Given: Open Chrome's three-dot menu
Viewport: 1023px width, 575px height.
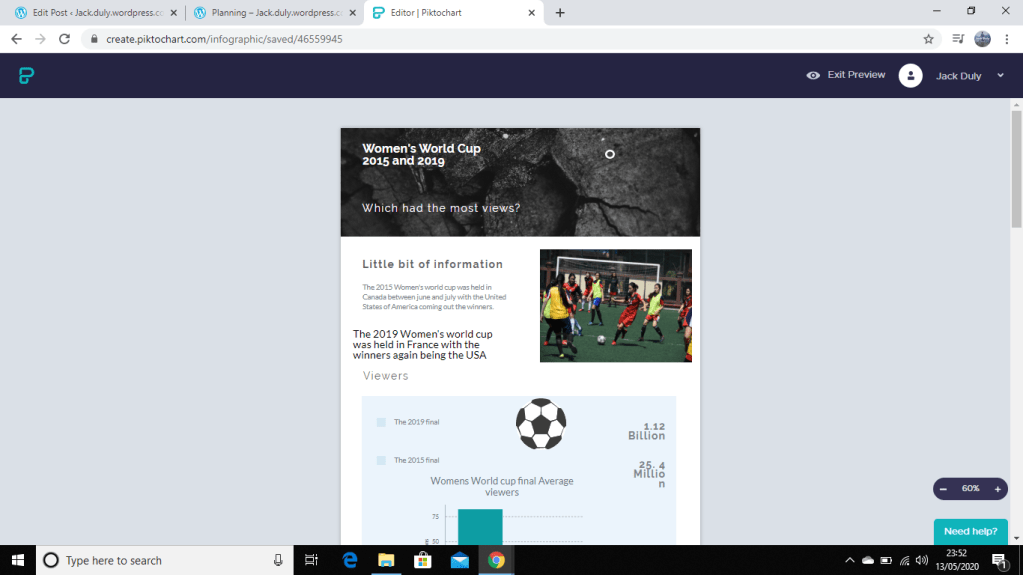Looking at the screenshot, I should (1008, 39).
